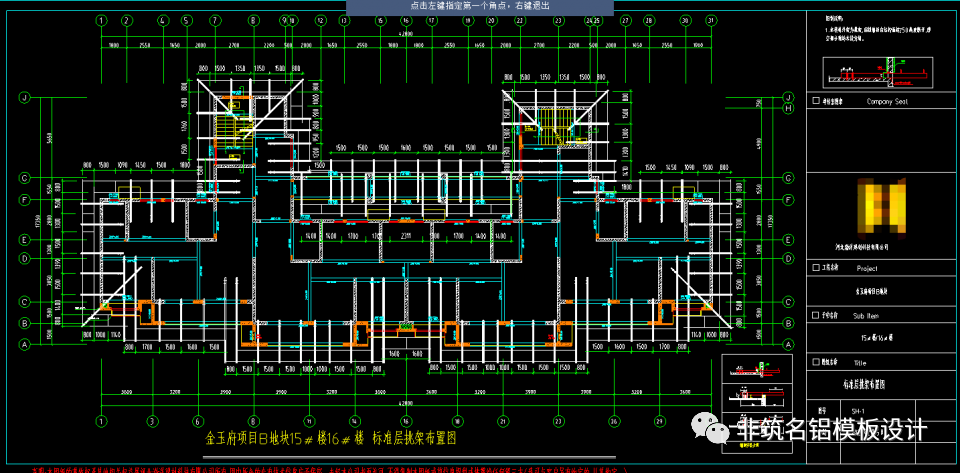Select the left-side axis bubble E
960x473 pixels.
pyautogui.click(x=24, y=239)
